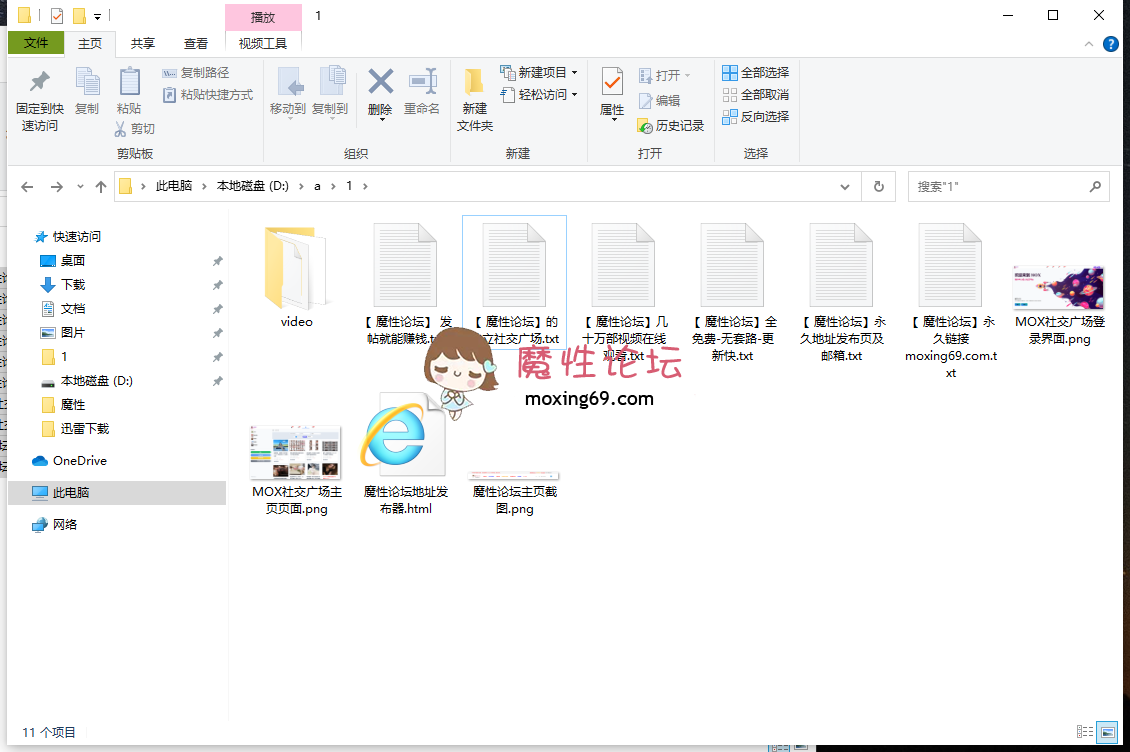
Task: Select 魔性论坛地址发布器.html file
Action: [x=405, y=454]
